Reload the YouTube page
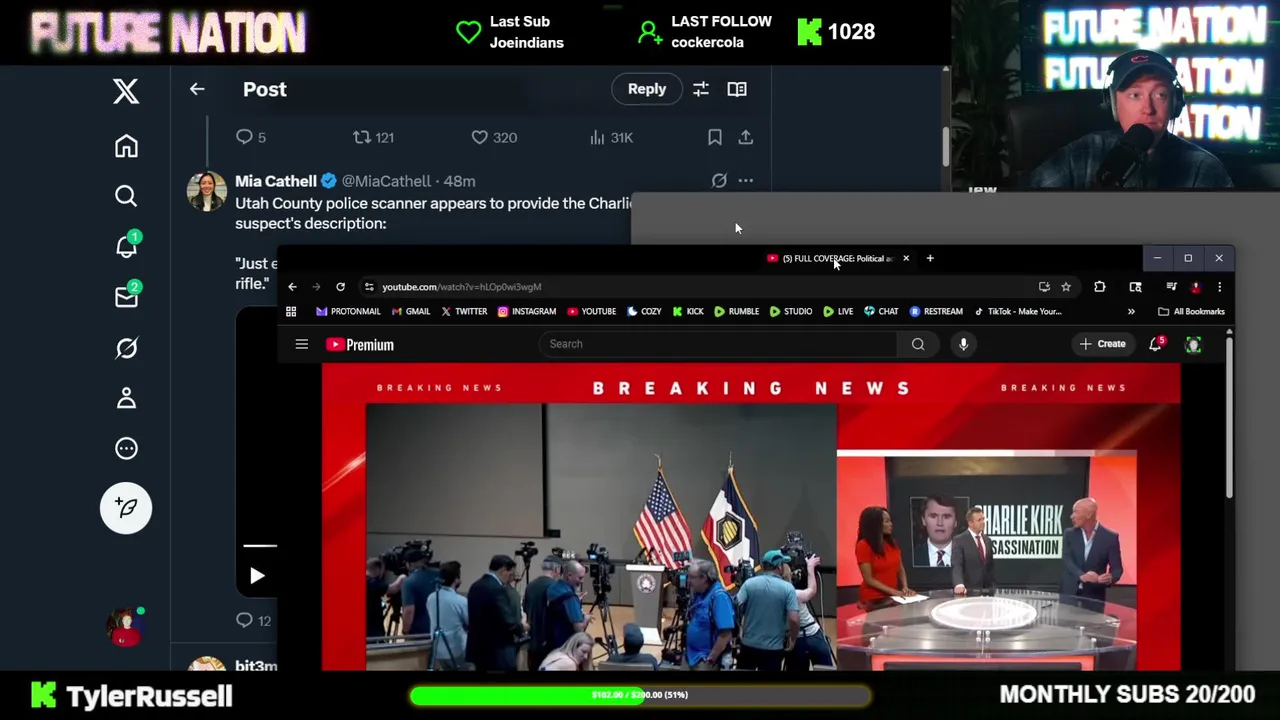 point(340,287)
